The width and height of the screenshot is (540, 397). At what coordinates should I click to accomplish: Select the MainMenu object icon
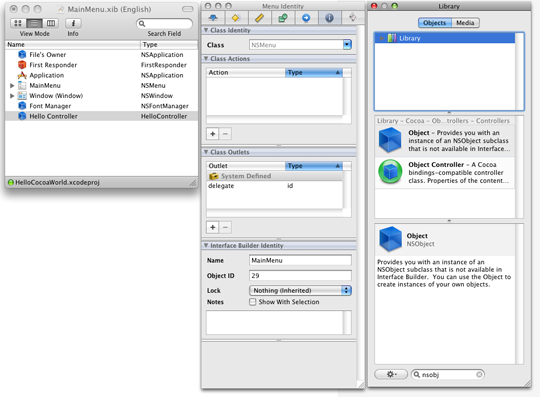(x=22, y=85)
